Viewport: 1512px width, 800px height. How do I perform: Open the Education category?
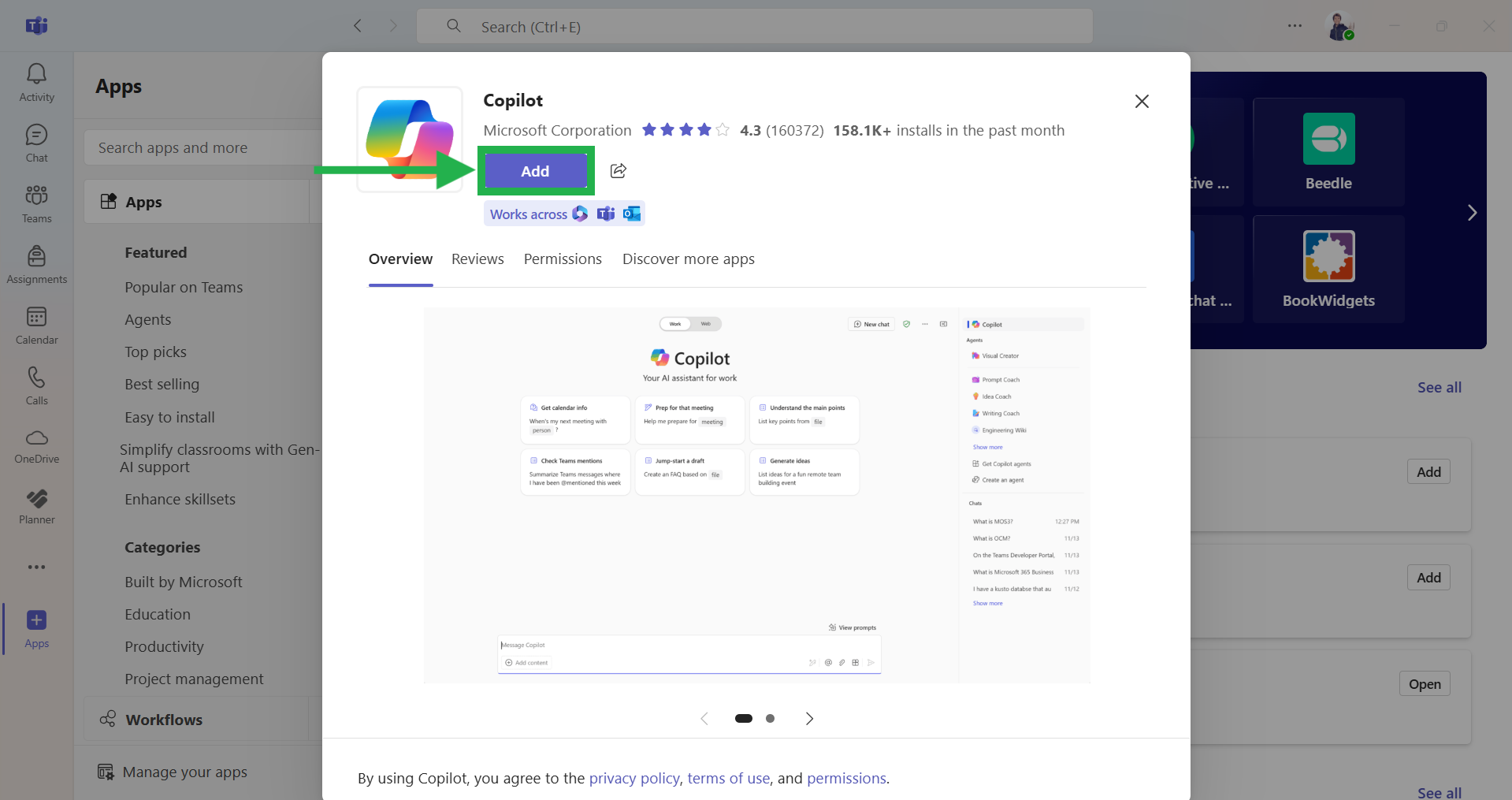tap(158, 615)
